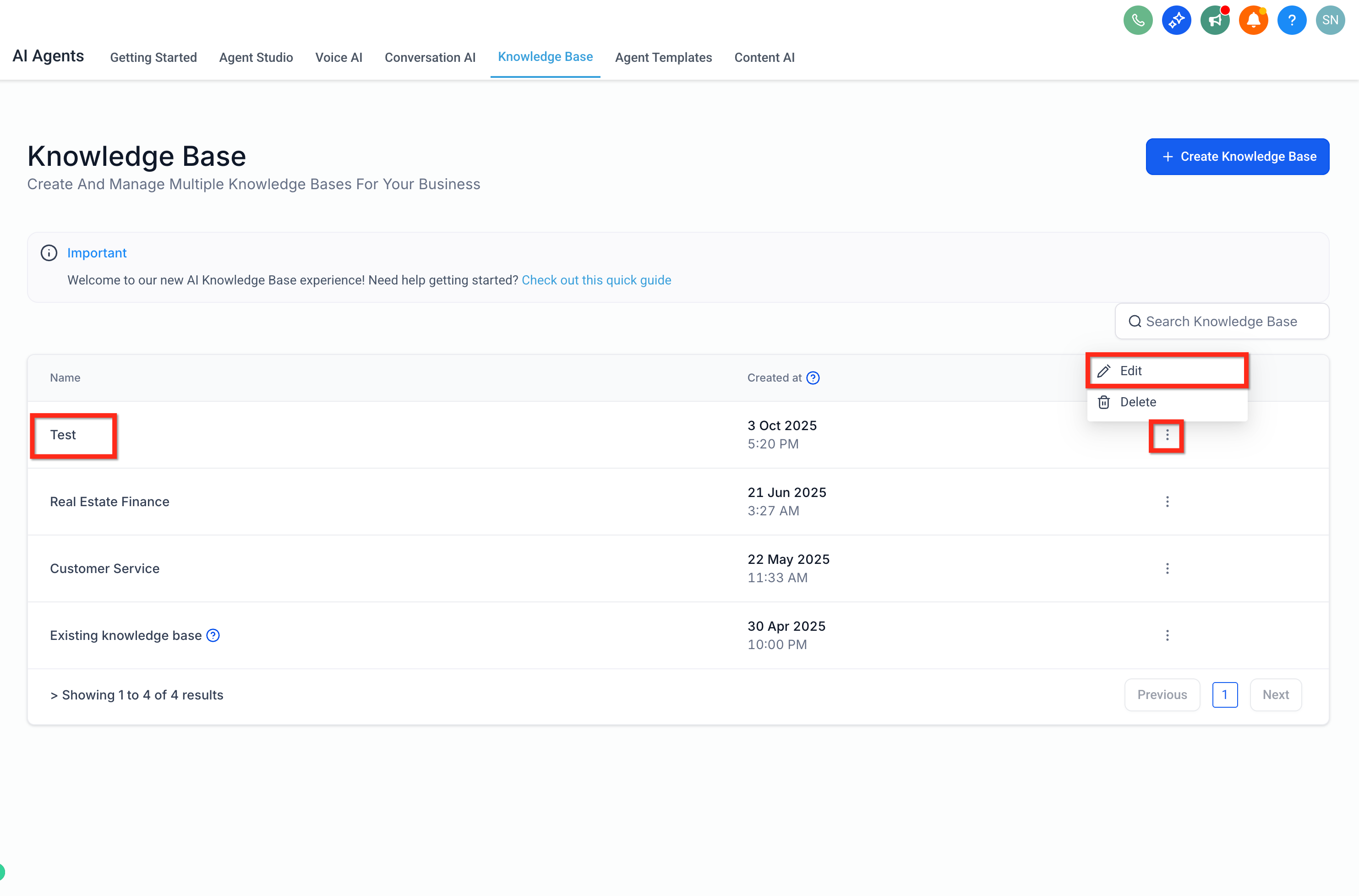This screenshot has width=1359, height=896.
Task: Select the Knowledge Base tab
Action: pyautogui.click(x=545, y=56)
